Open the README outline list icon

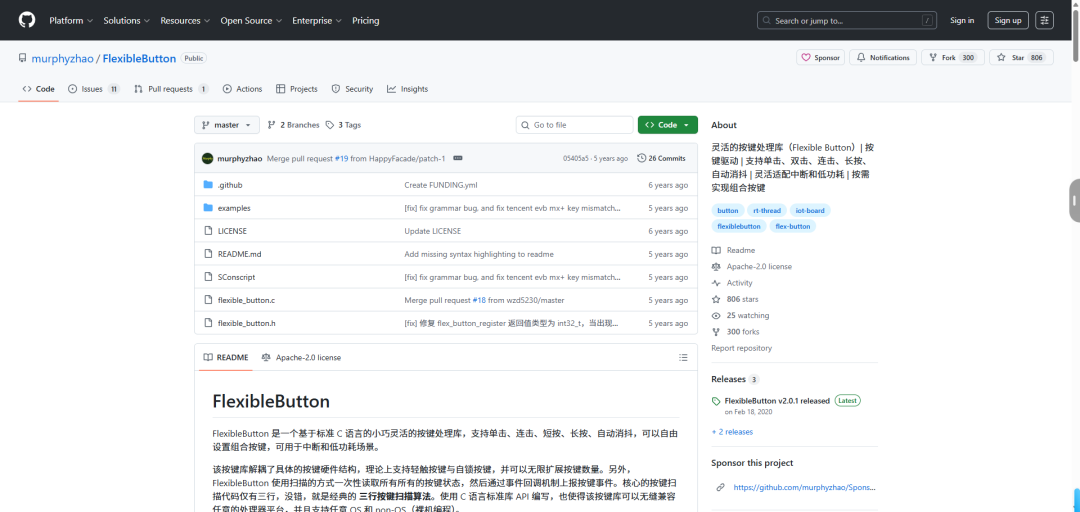pos(683,358)
